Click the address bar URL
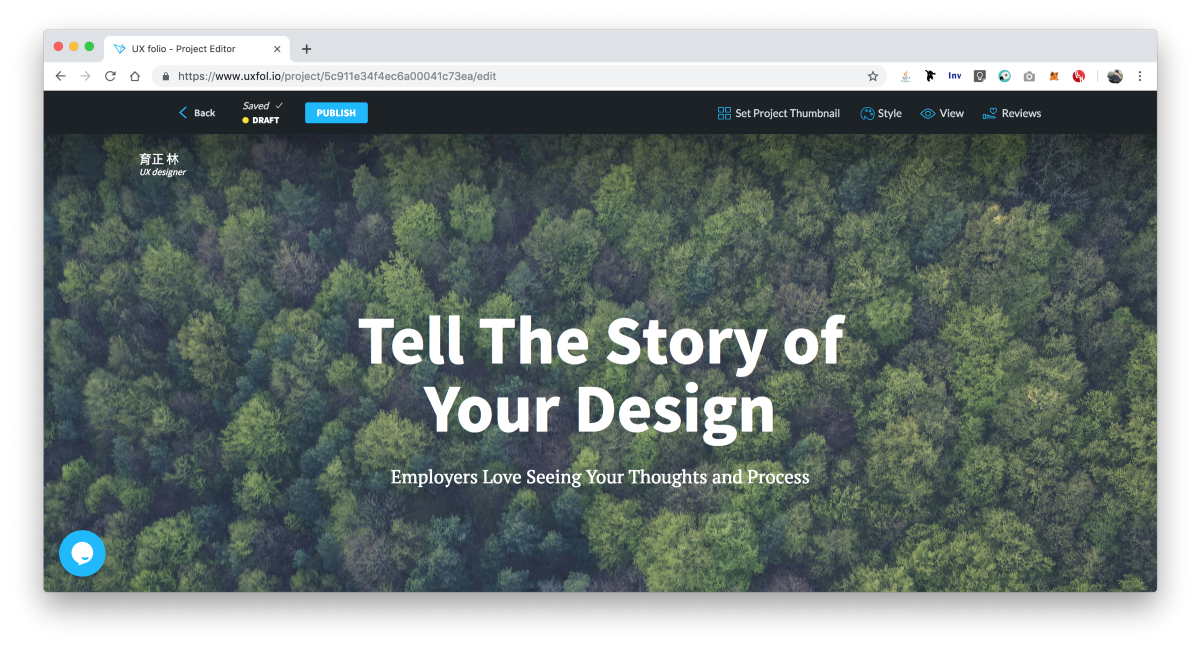Screen dimensions: 1200x649 (336, 76)
